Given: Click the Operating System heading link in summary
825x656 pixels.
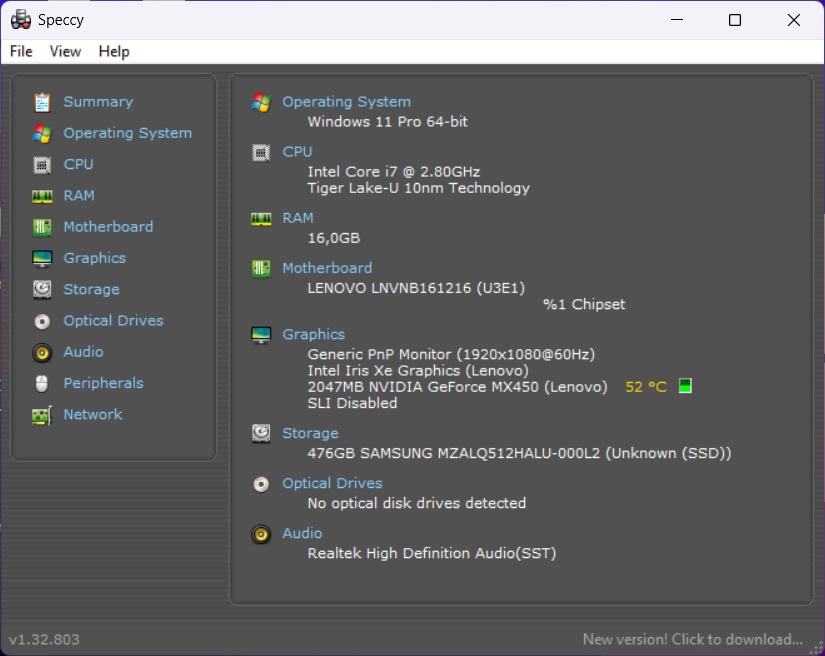Looking at the screenshot, I should (x=346, y=102).
